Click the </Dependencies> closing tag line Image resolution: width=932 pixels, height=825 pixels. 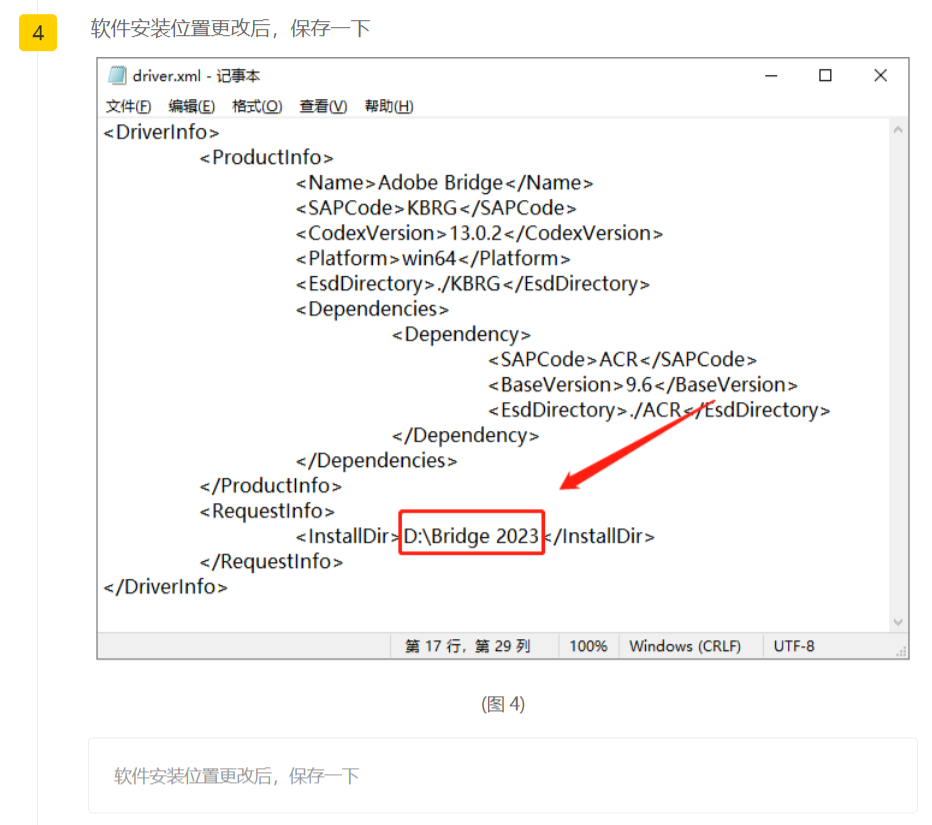(x=376, y=461)
